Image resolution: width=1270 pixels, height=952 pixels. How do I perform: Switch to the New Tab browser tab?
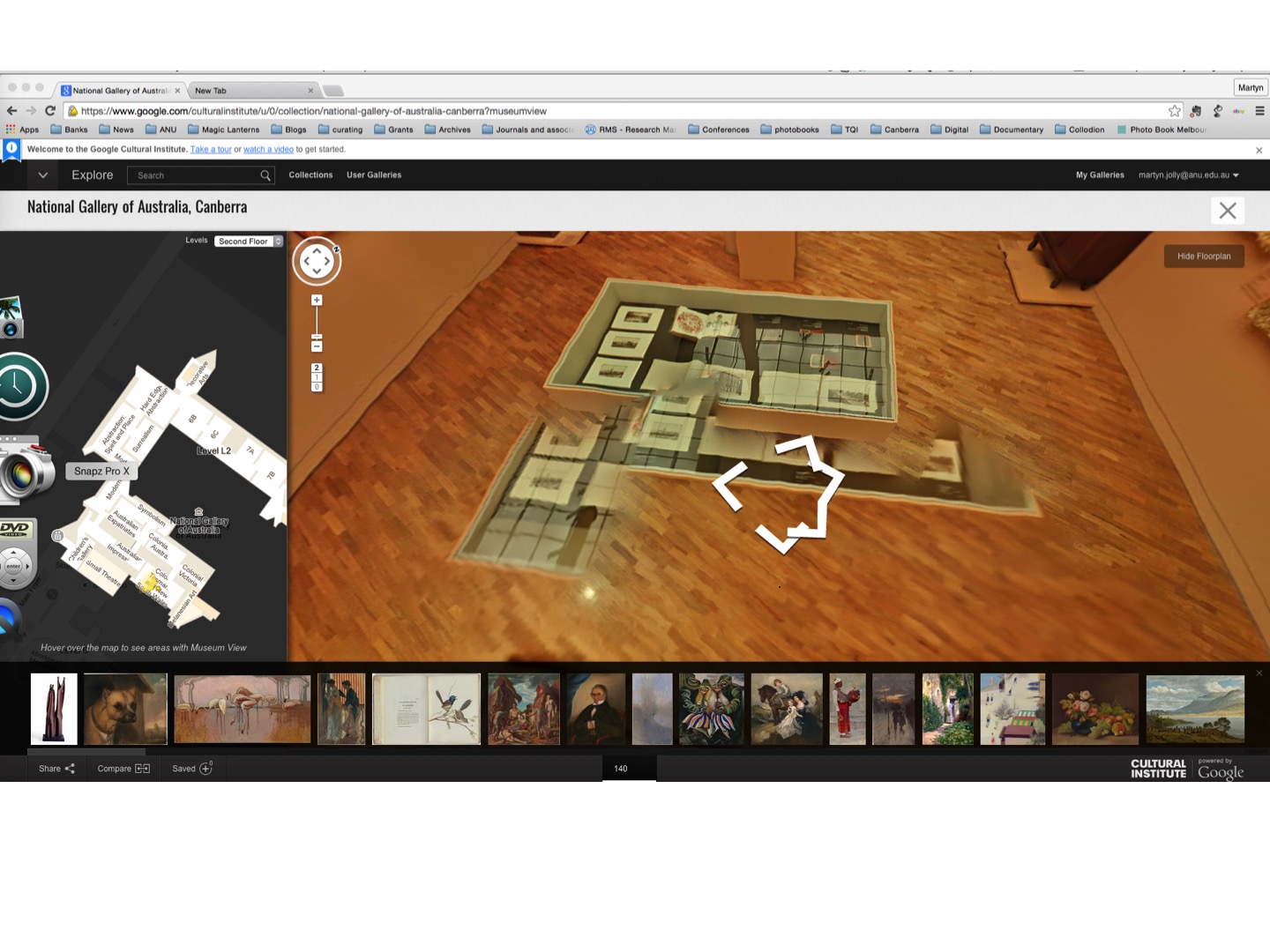click(x=250, y=91)
